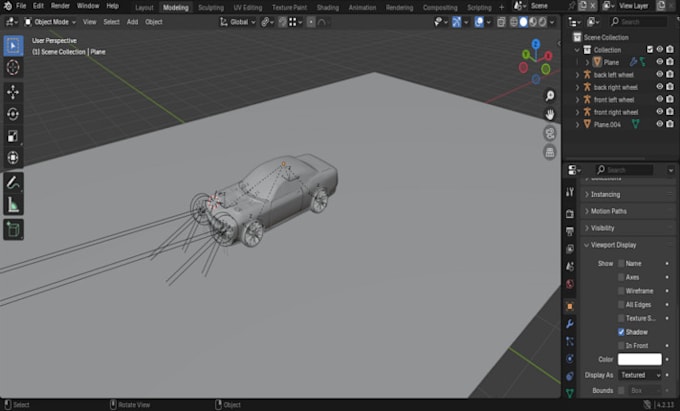Switch perspective/orthographic grid icon
The height and width of the screenshot is (411, 680).
550,152
